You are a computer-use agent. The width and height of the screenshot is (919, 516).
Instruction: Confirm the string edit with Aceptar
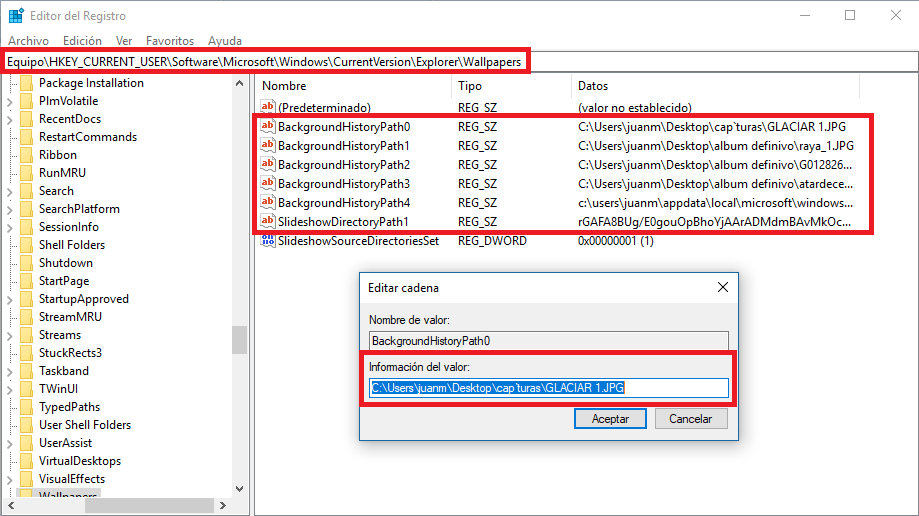pos(610,419)
